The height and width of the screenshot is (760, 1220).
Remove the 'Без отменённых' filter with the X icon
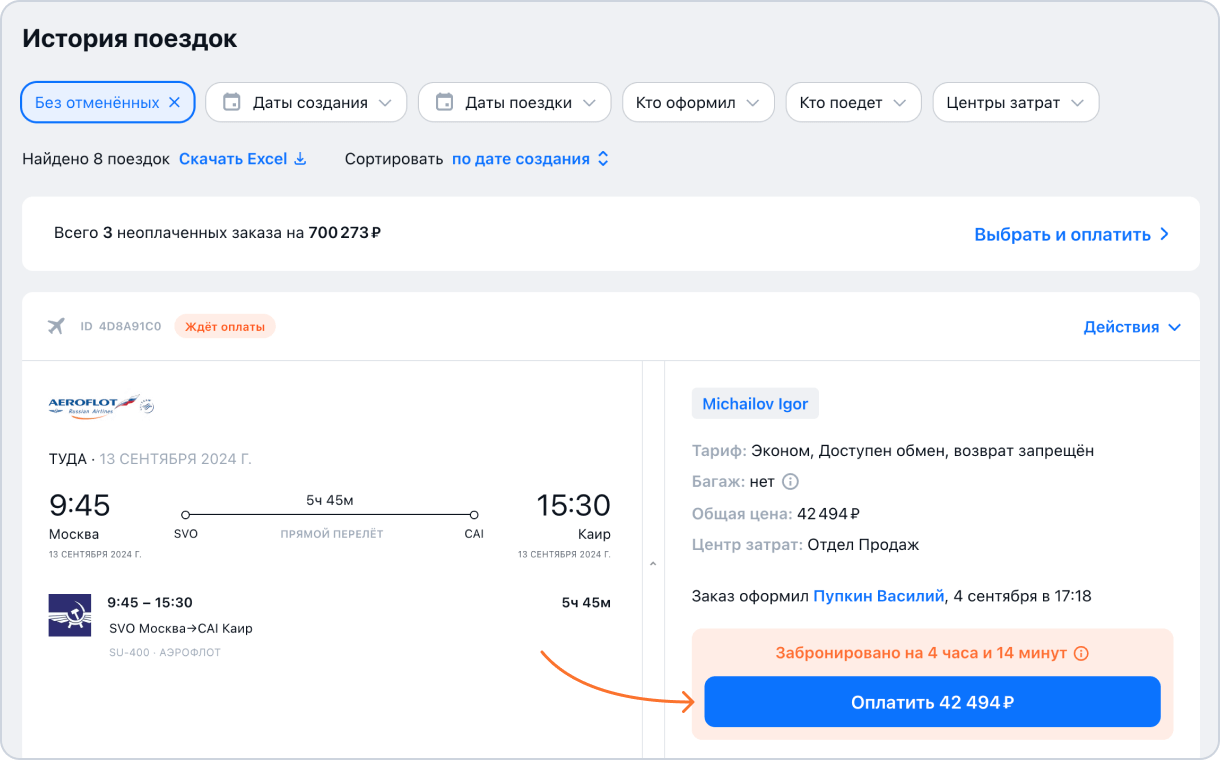(x=174, y=102)
